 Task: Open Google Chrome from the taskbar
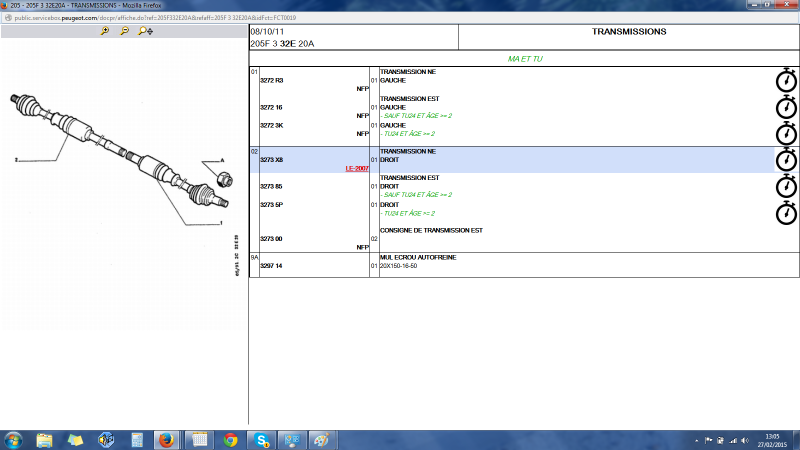point(231,440)
